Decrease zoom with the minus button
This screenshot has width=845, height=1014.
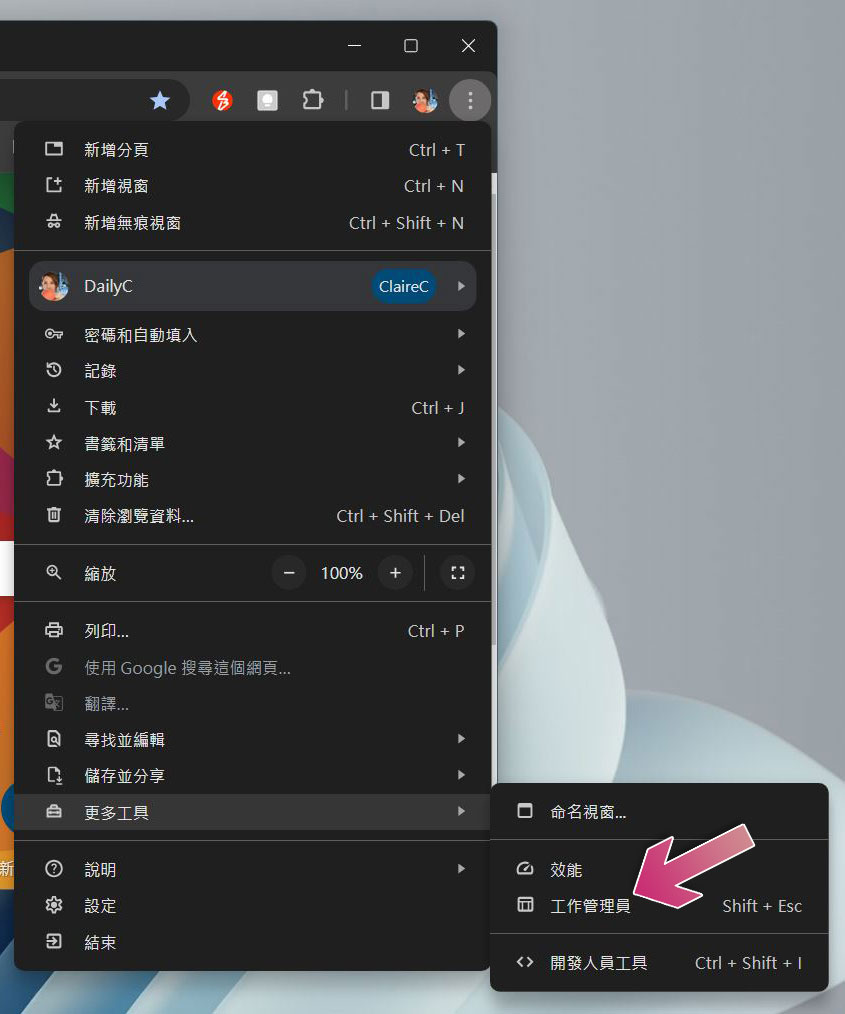pos(289,573)
